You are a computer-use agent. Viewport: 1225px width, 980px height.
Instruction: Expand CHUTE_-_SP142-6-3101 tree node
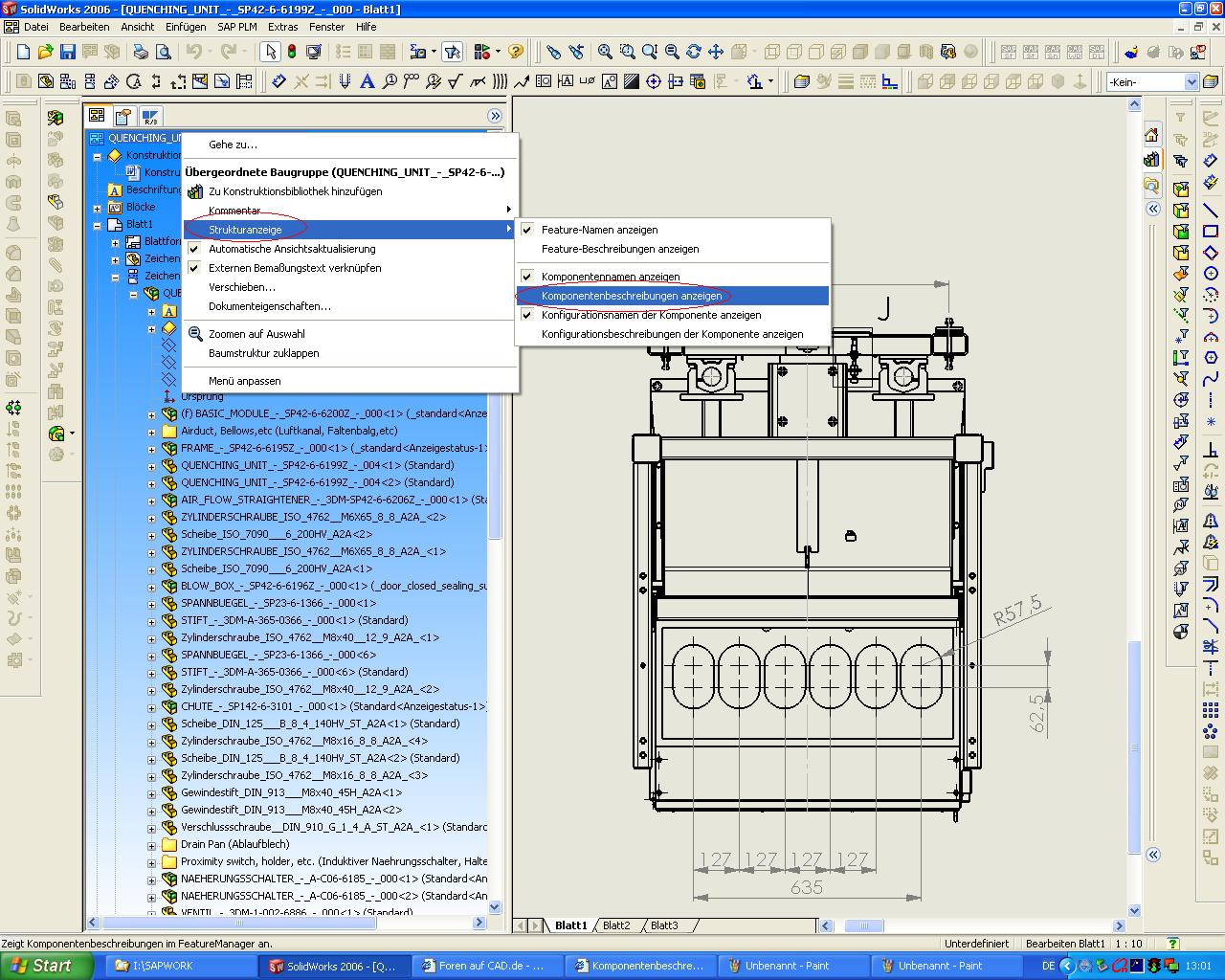pyautogui.click(x=151, y=707)
